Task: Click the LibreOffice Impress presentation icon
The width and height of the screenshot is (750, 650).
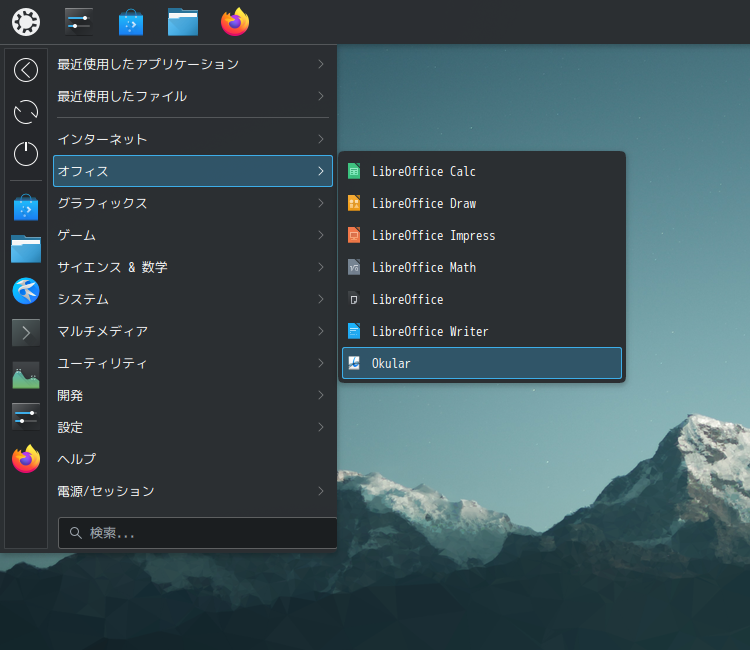Action: pyautogui.click(x=354, y=235)
